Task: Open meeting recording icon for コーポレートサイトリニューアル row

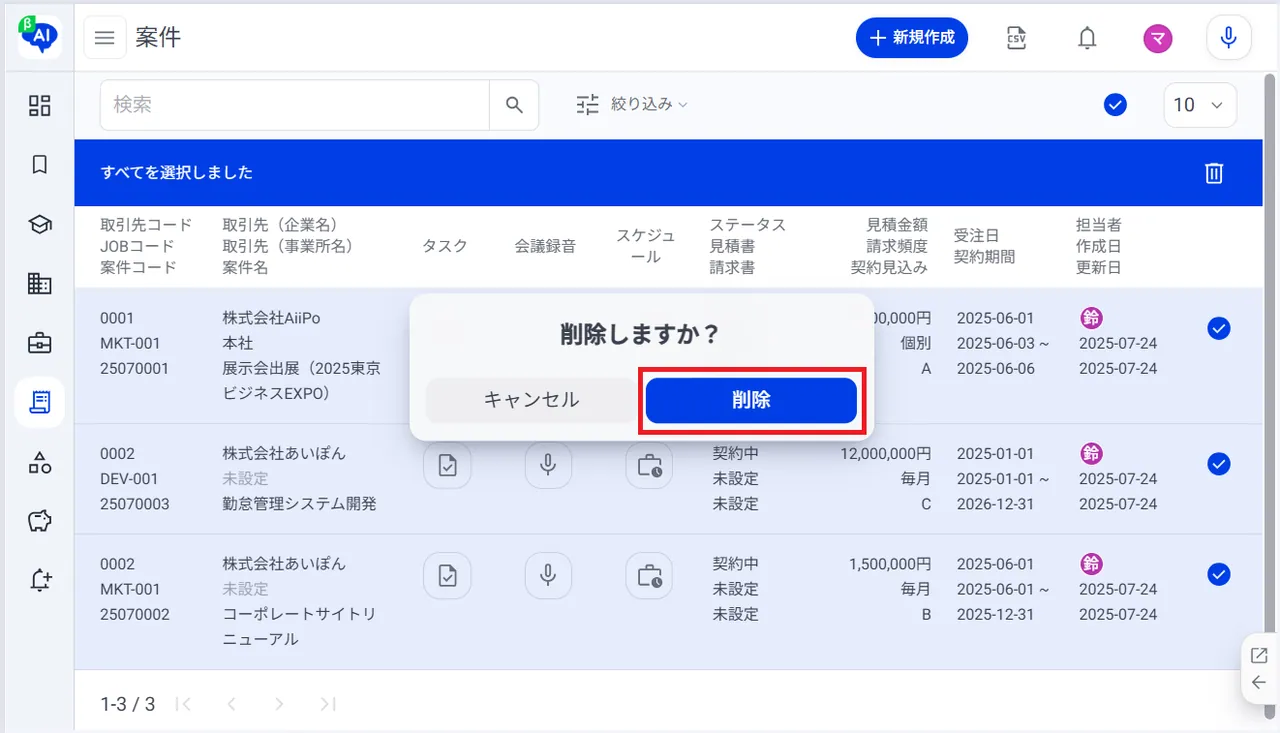Action: coord(548,575)
